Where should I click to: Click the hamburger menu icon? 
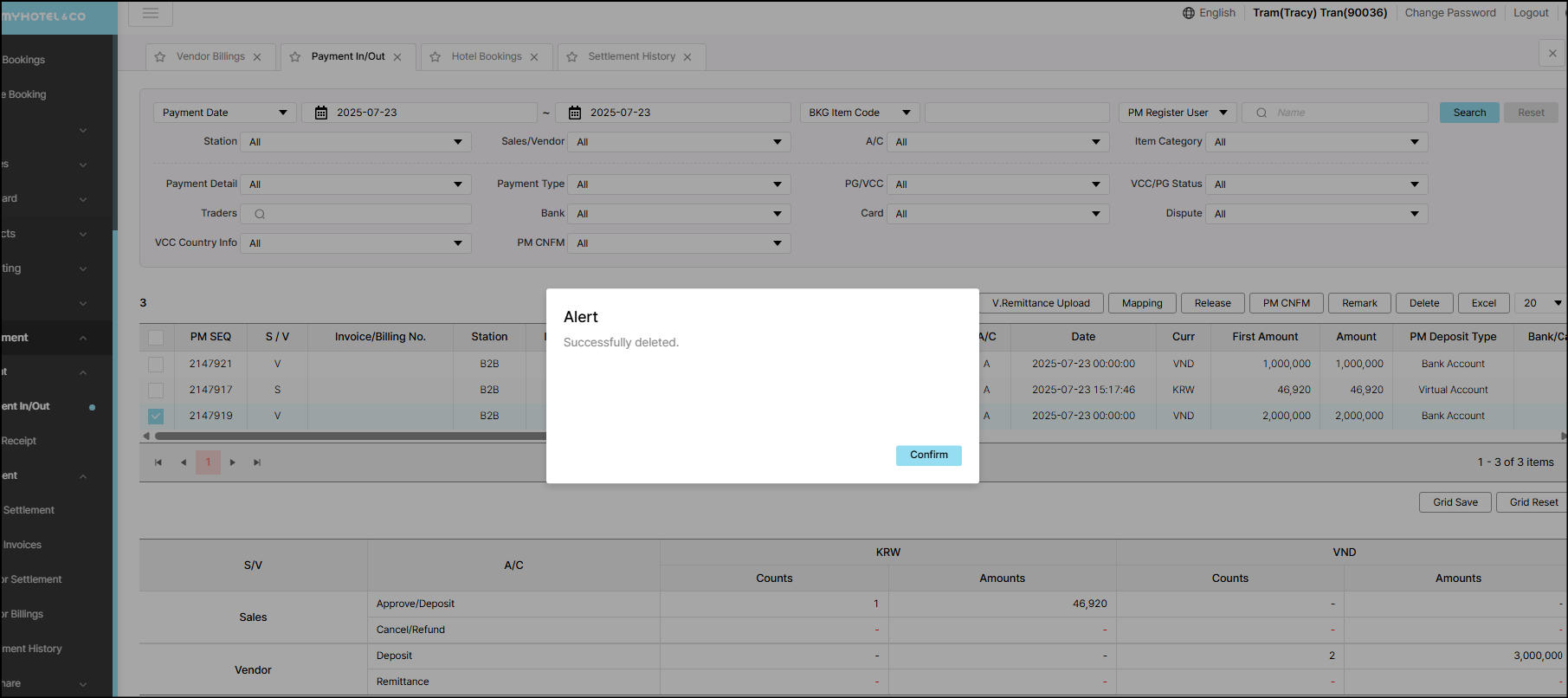tap(151, 13)
